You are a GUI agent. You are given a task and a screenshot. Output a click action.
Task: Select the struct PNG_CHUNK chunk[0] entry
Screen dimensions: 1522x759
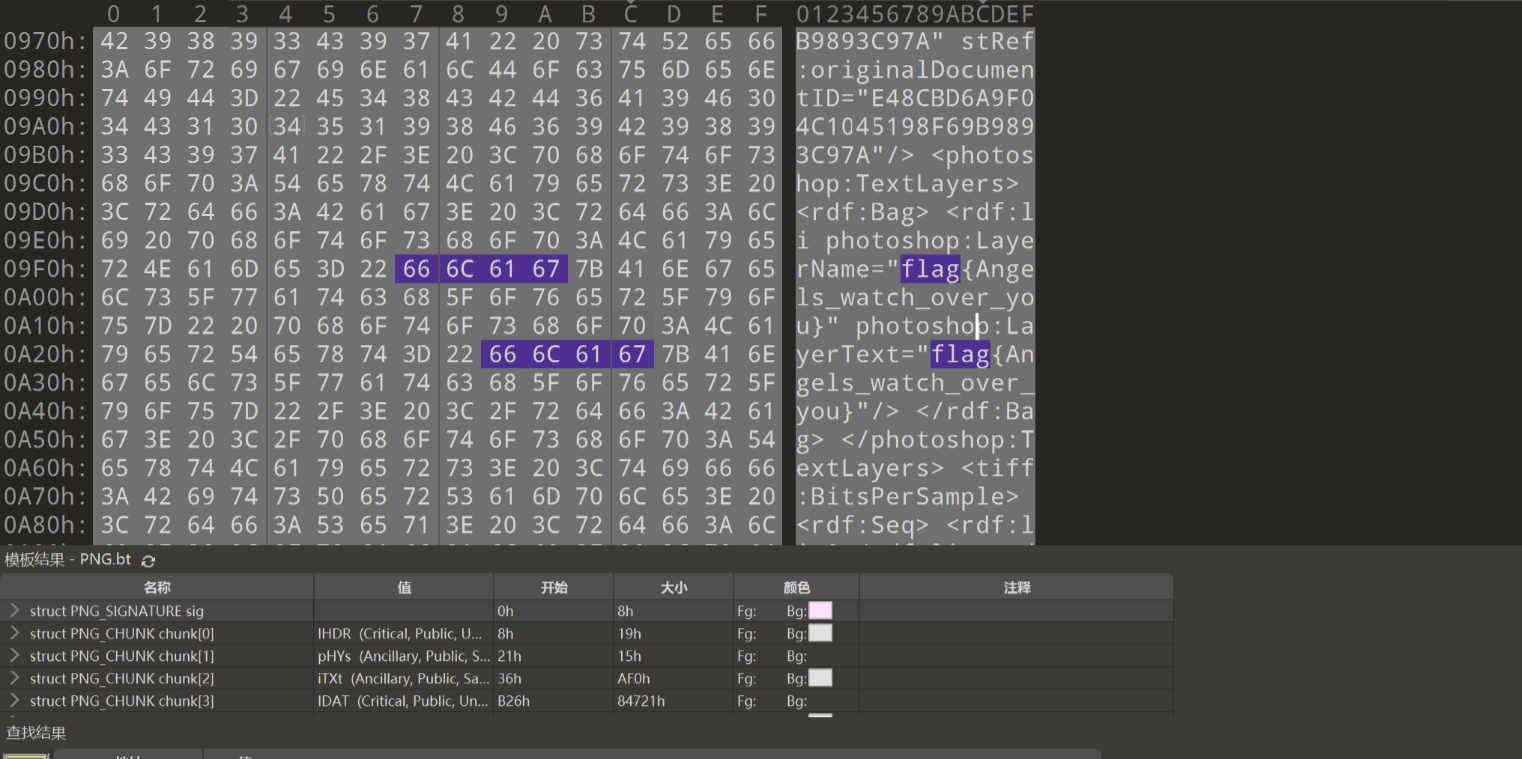click(x=122, y=633)
